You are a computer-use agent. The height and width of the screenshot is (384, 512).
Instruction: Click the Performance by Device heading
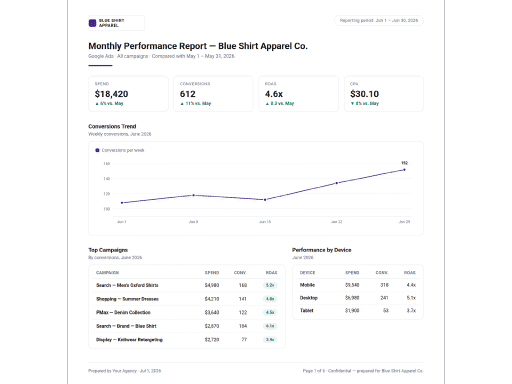[322, 250]
